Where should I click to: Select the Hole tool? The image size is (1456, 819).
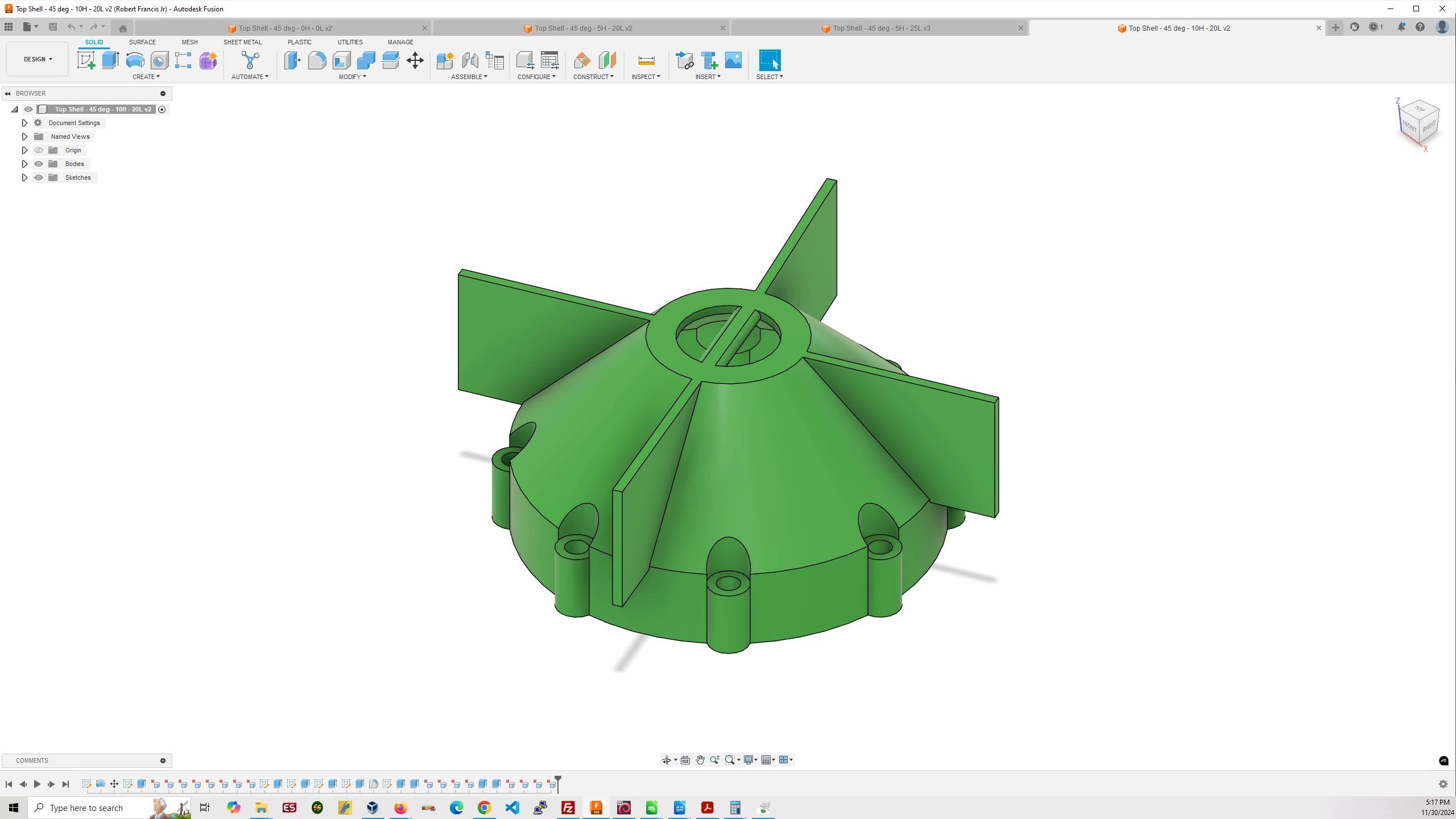(x=159, y=60)
